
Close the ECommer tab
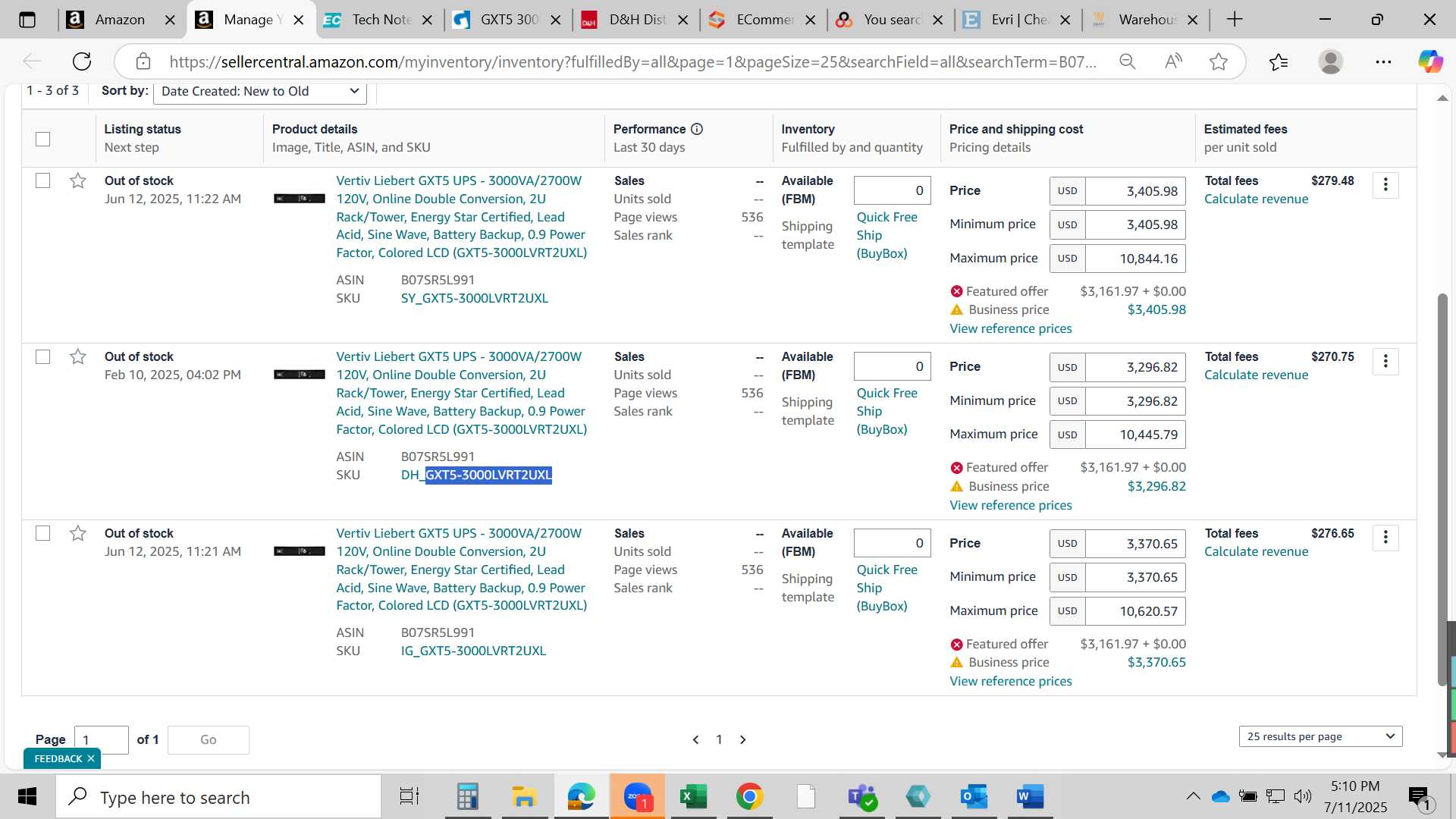[810, 20]
